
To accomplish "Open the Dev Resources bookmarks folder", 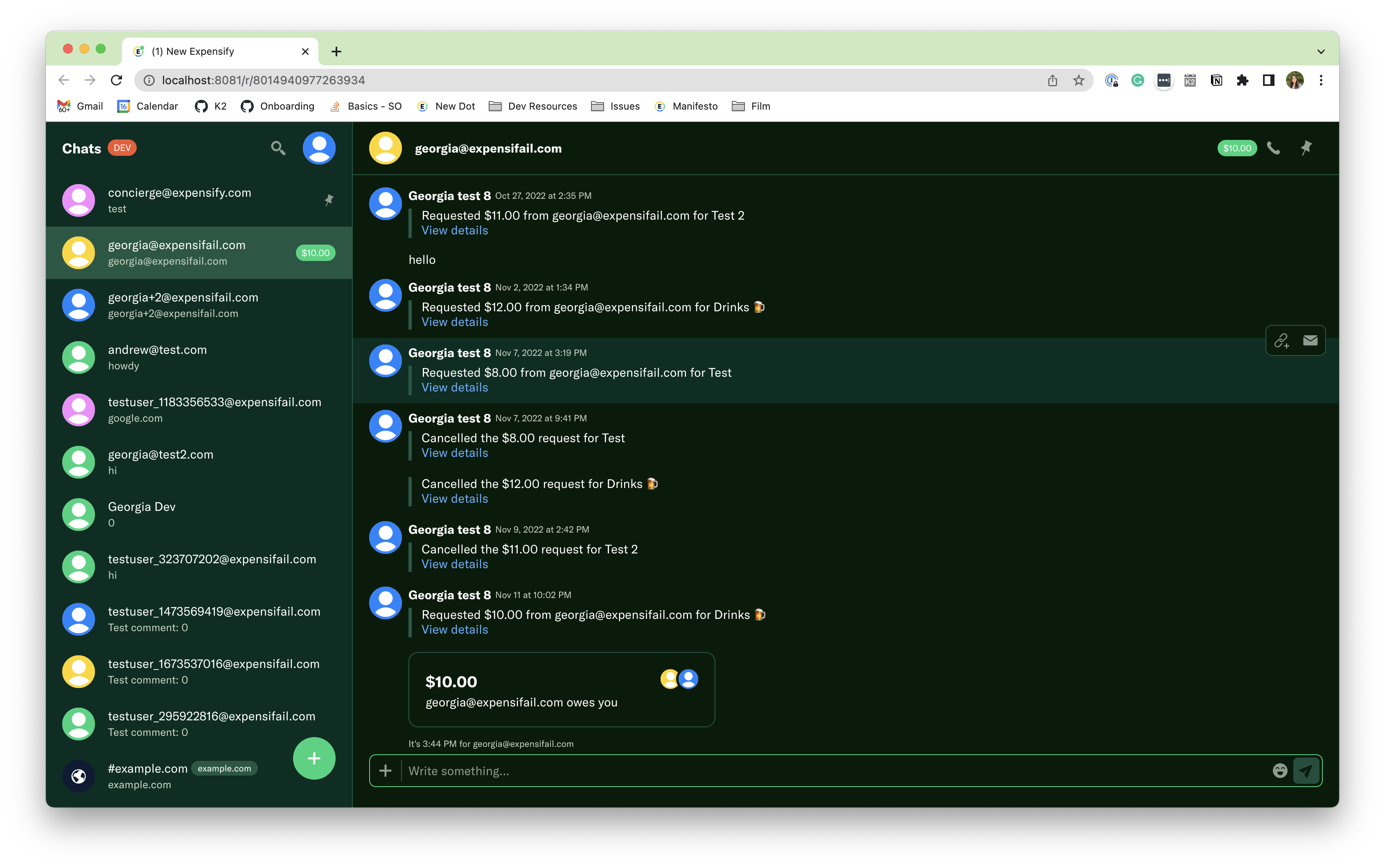I will point(533,106).
